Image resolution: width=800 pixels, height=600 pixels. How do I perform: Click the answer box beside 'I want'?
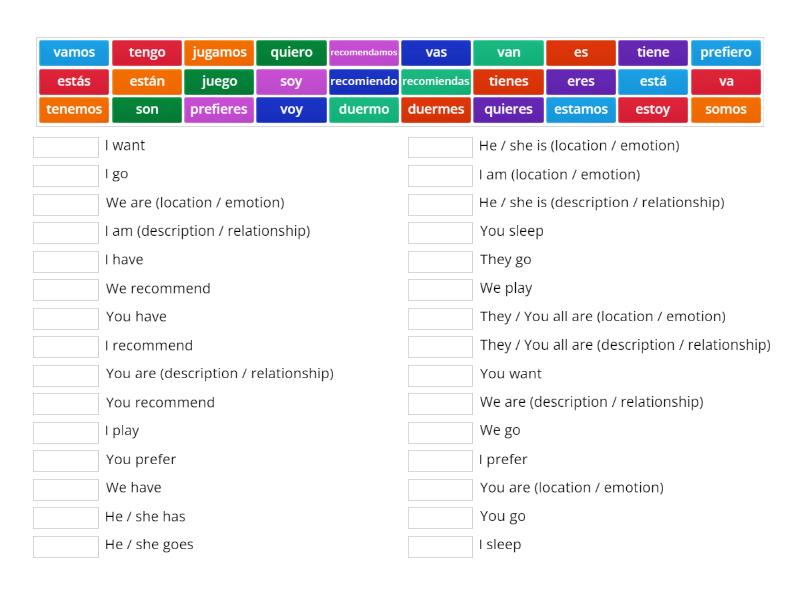click(x=66, y=147)
